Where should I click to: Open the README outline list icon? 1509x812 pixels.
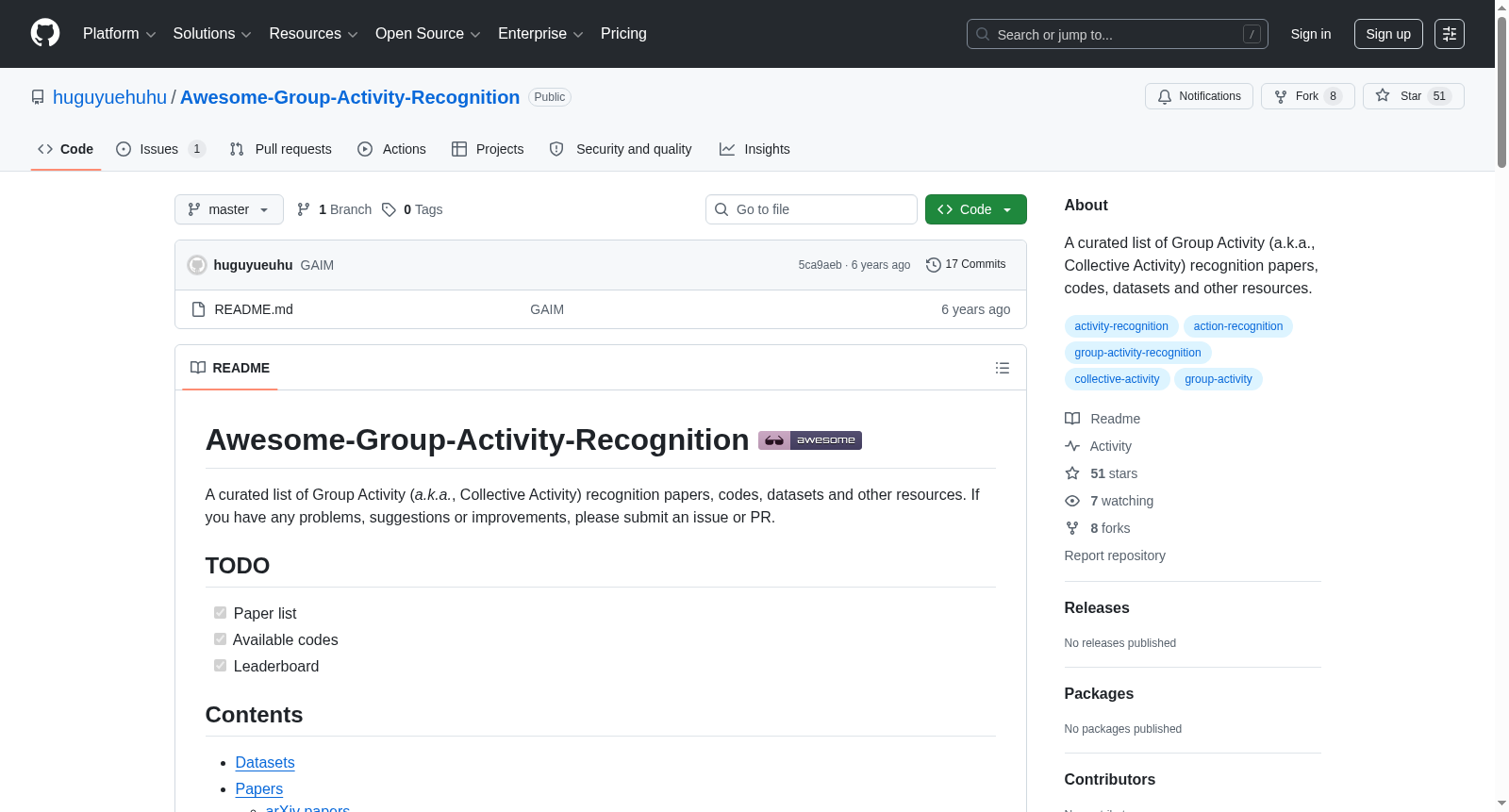click(1003, 368)
